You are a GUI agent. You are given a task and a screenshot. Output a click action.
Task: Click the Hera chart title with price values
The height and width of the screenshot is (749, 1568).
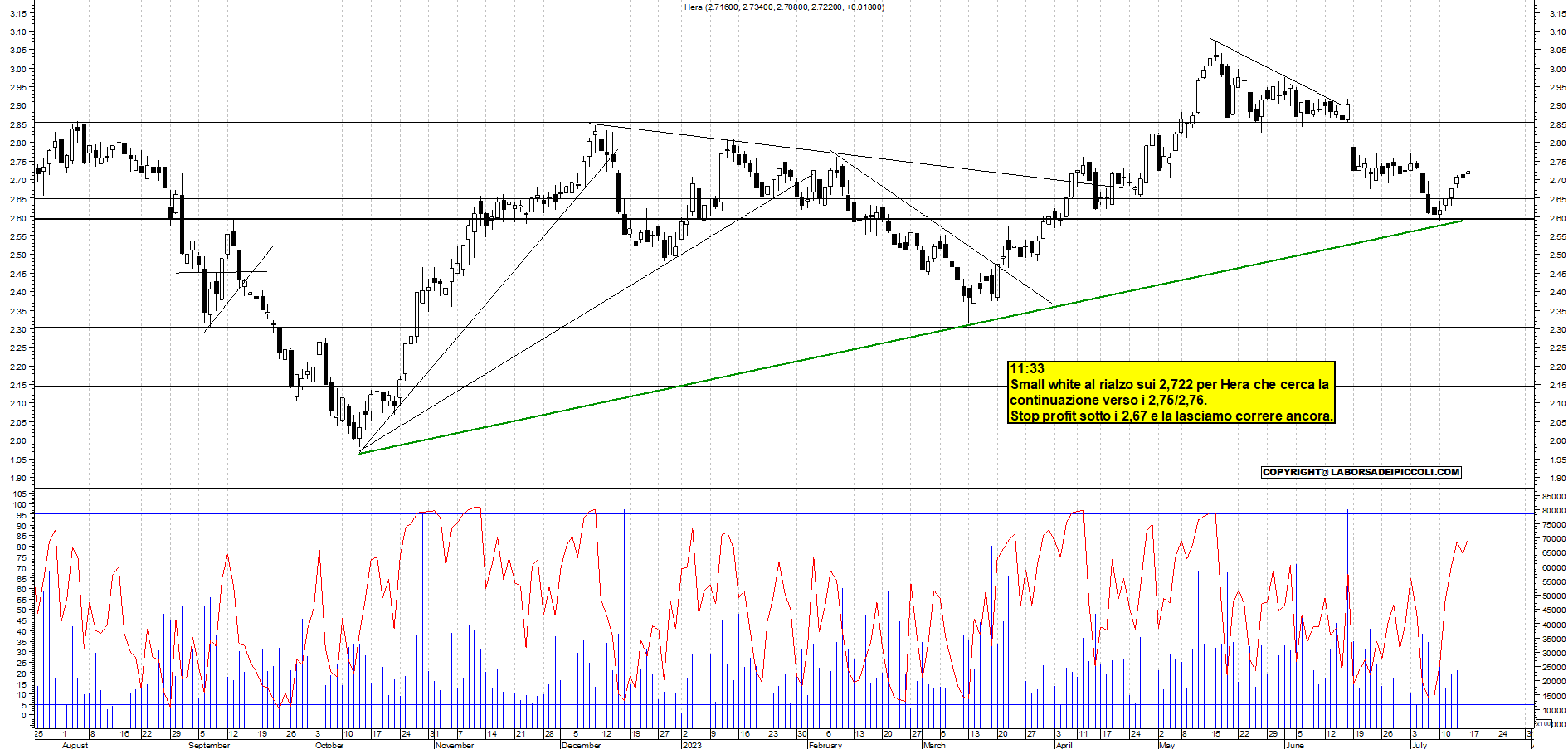tap(784, 7)
